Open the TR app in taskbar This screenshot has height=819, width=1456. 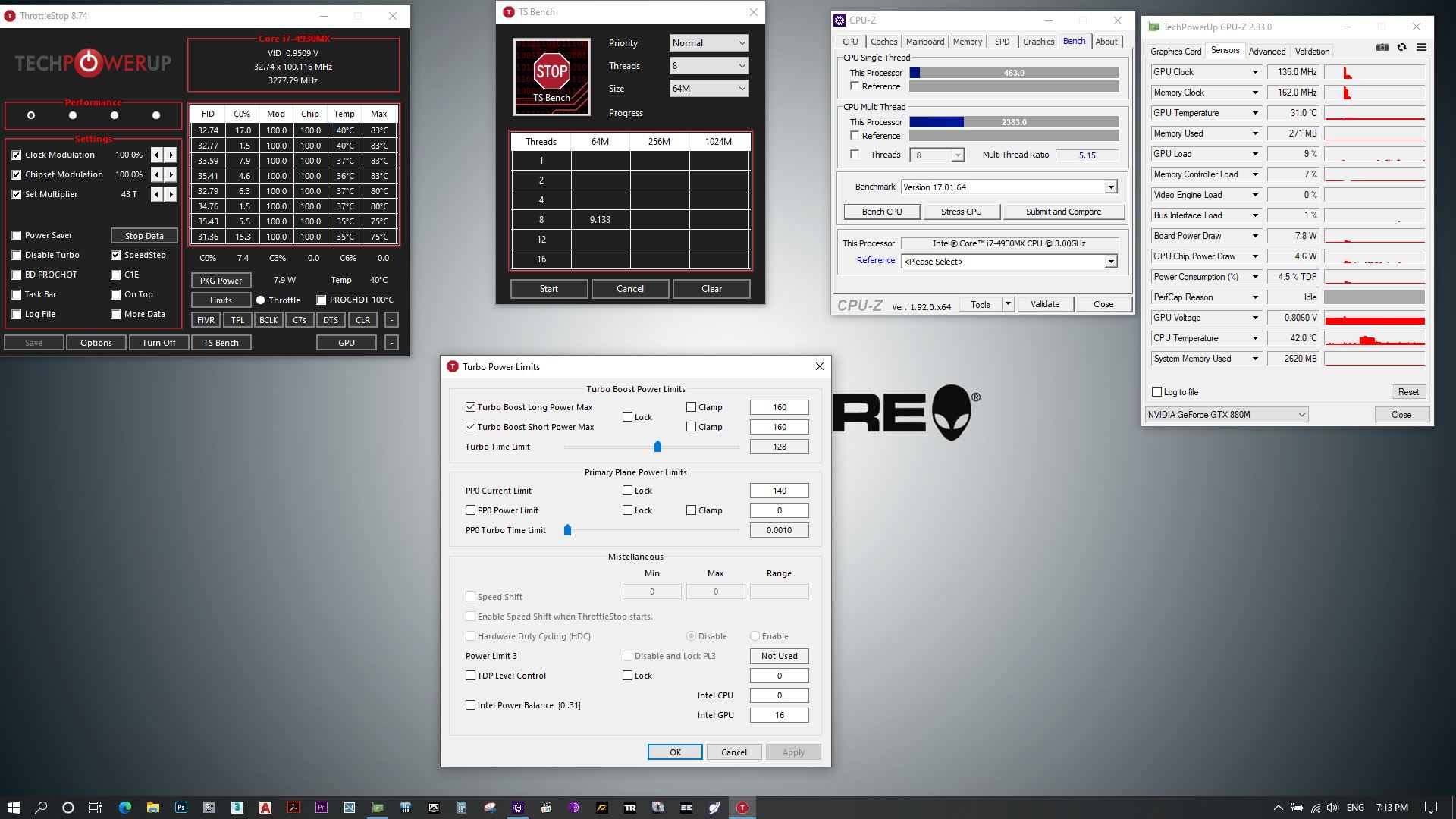[x=629, y=808]
